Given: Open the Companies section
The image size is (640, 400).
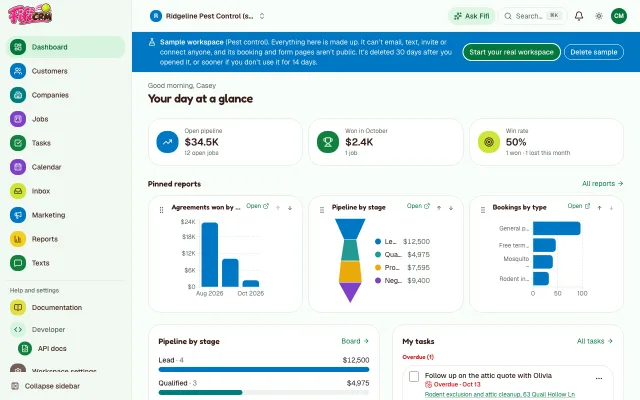Looking at the screenshot, I should tap(65, 95).
